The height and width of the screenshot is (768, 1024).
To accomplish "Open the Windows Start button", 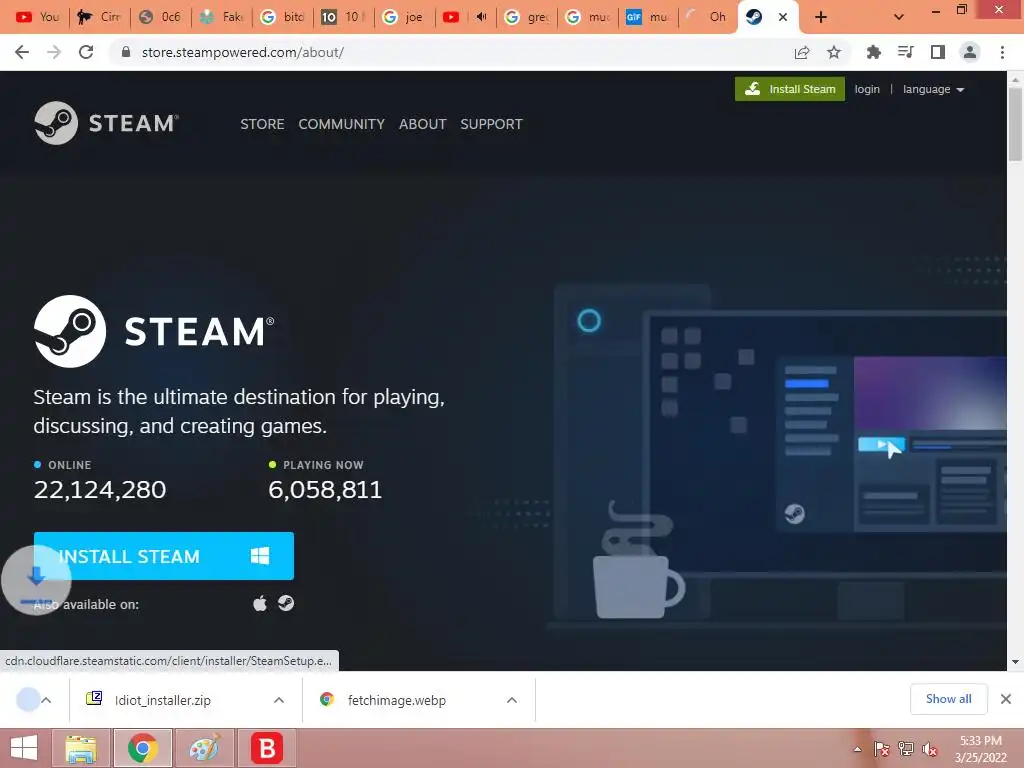I will click(x=24, y=748).
